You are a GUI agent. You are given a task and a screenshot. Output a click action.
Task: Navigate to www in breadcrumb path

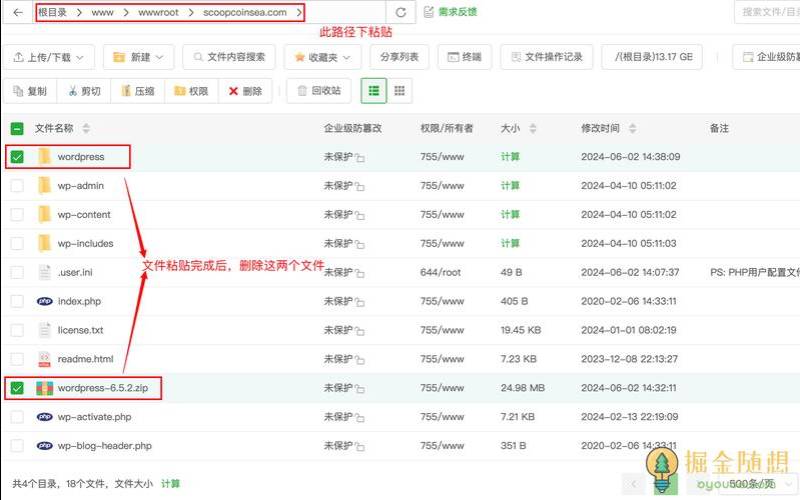click(102, 12)
